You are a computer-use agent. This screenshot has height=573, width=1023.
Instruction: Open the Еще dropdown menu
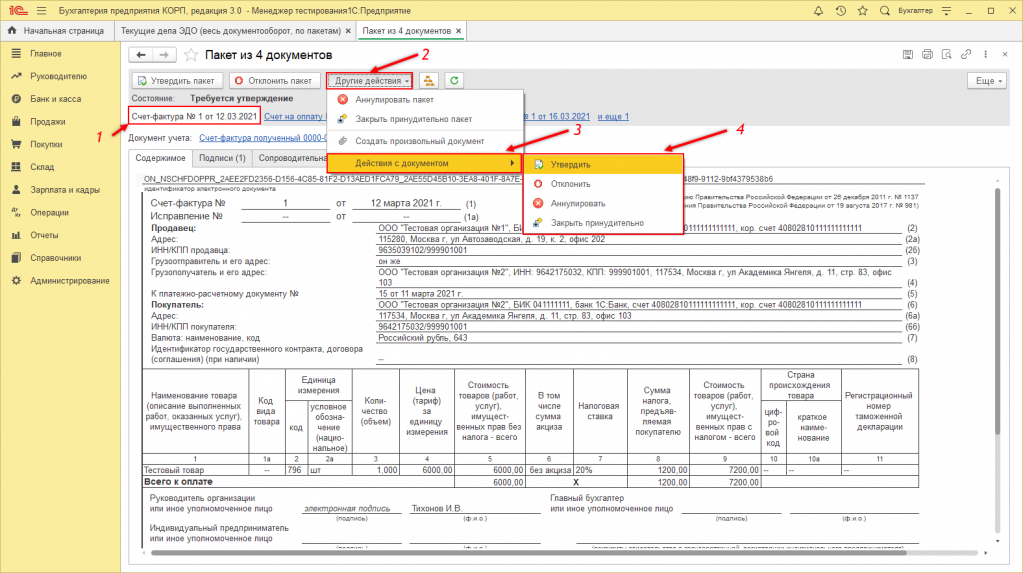(x=986, y=80)
